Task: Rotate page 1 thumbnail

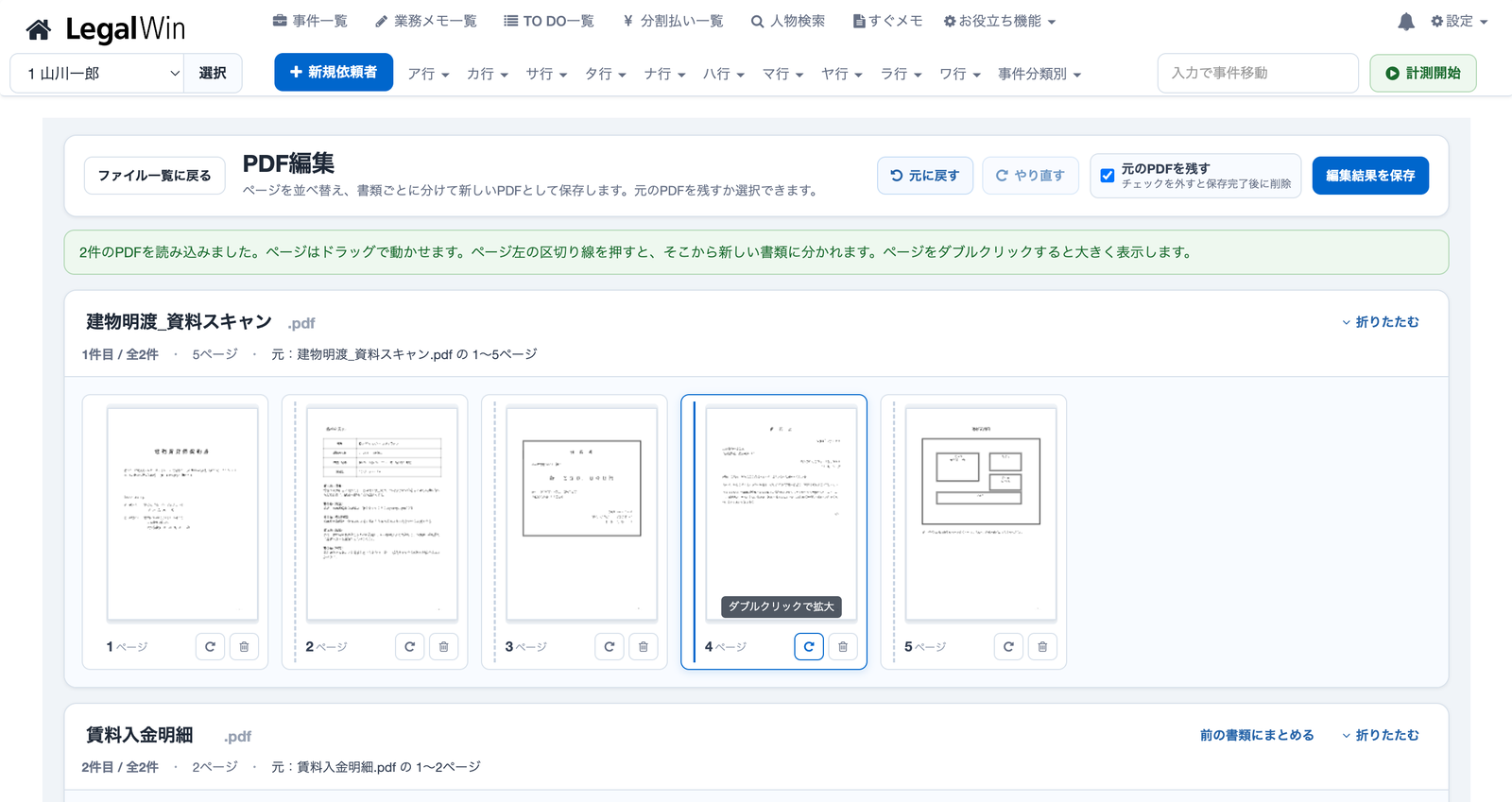Action: 210,646
